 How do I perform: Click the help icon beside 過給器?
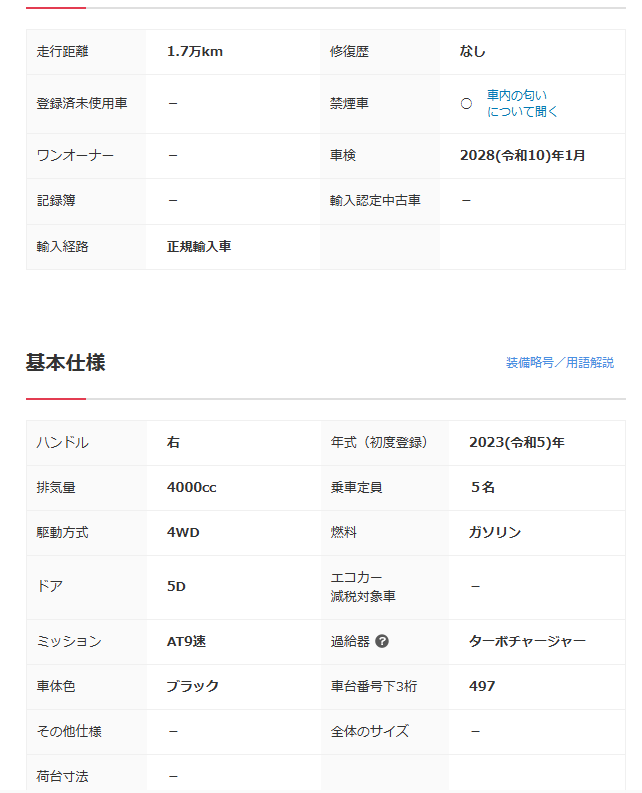click(382, 642)
